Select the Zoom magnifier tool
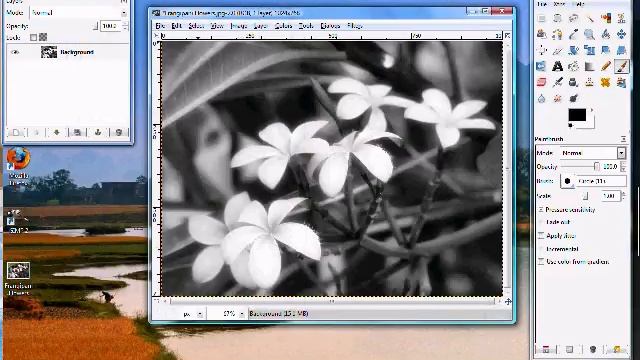Screen dimensions: 640x360 point(589,34)
